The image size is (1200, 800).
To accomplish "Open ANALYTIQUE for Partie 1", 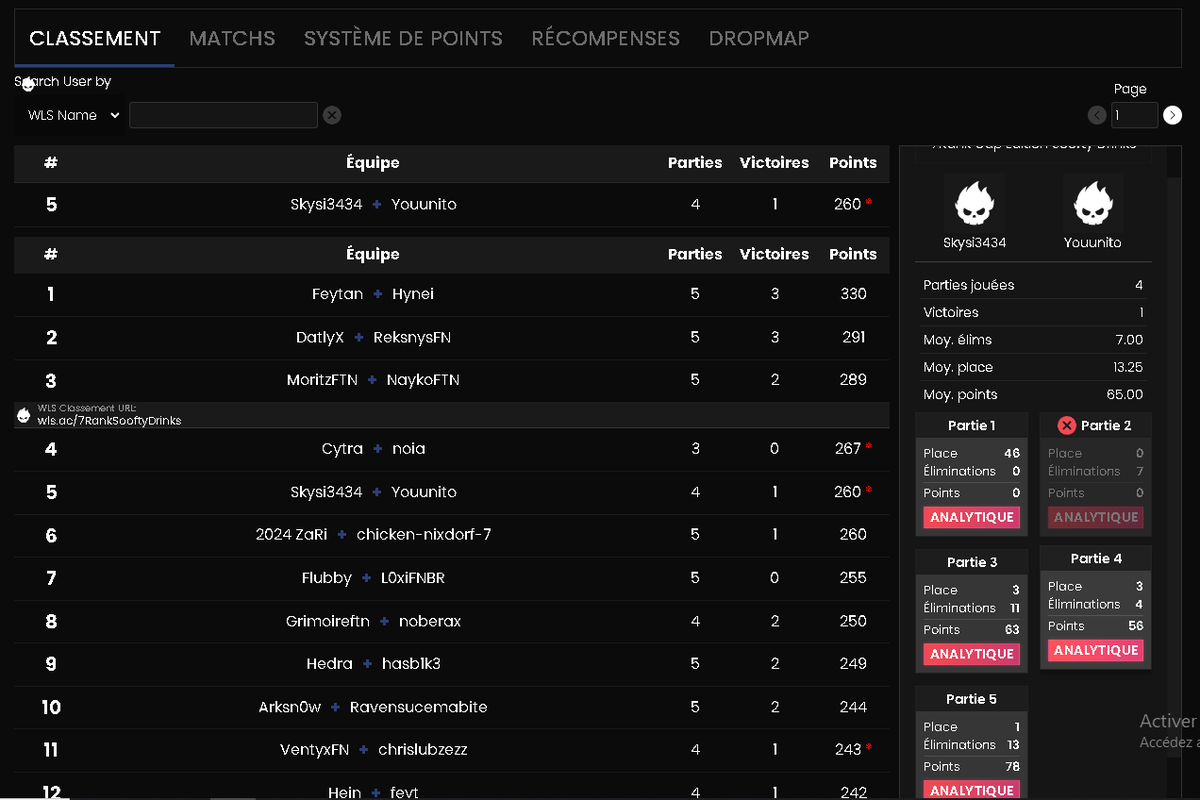I will tap(971, 518).
